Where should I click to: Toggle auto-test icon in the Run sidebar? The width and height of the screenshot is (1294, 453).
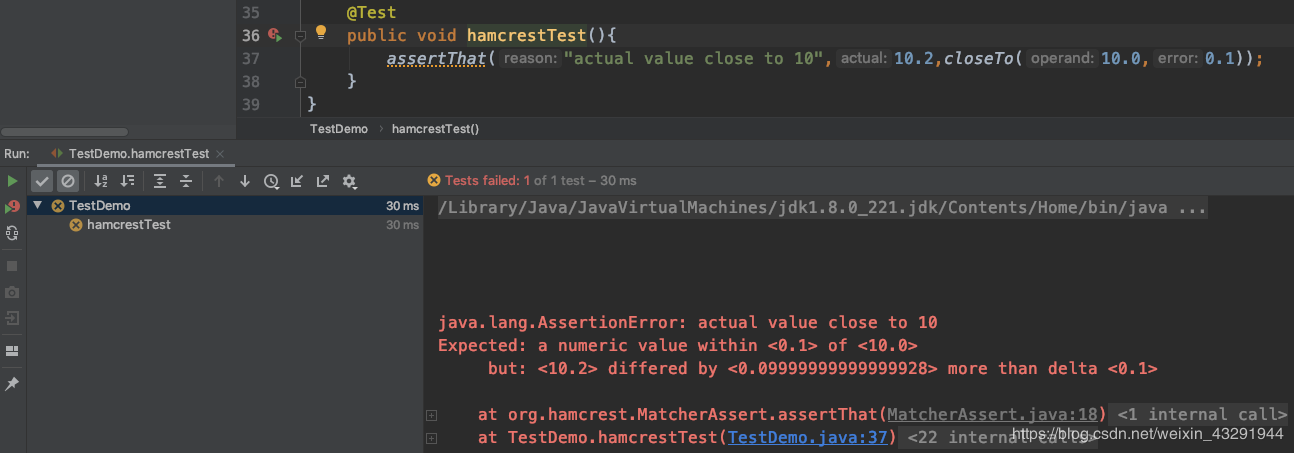point(12,233)
